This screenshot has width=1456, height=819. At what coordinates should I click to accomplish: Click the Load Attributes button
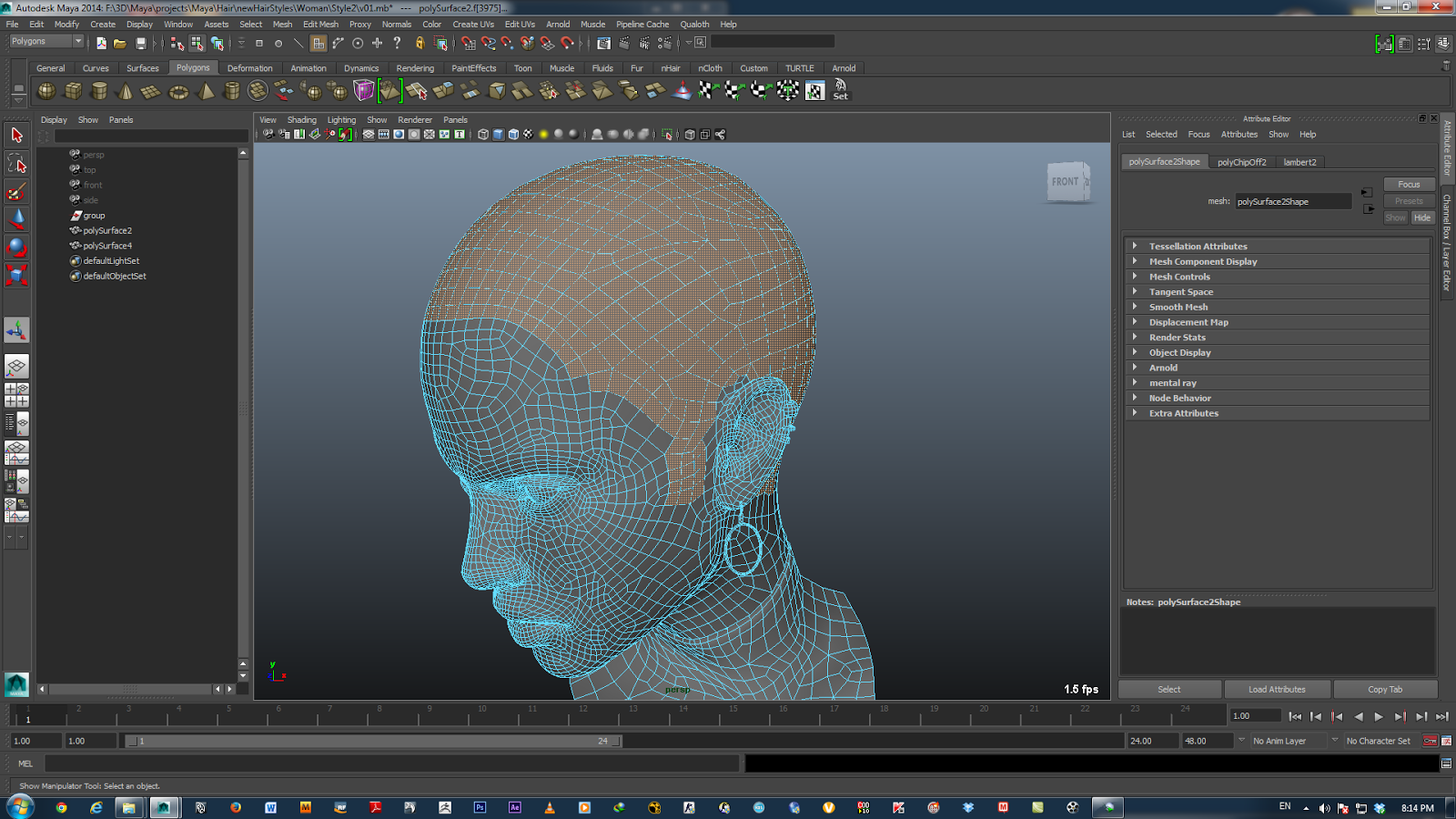pos(1277,689)
